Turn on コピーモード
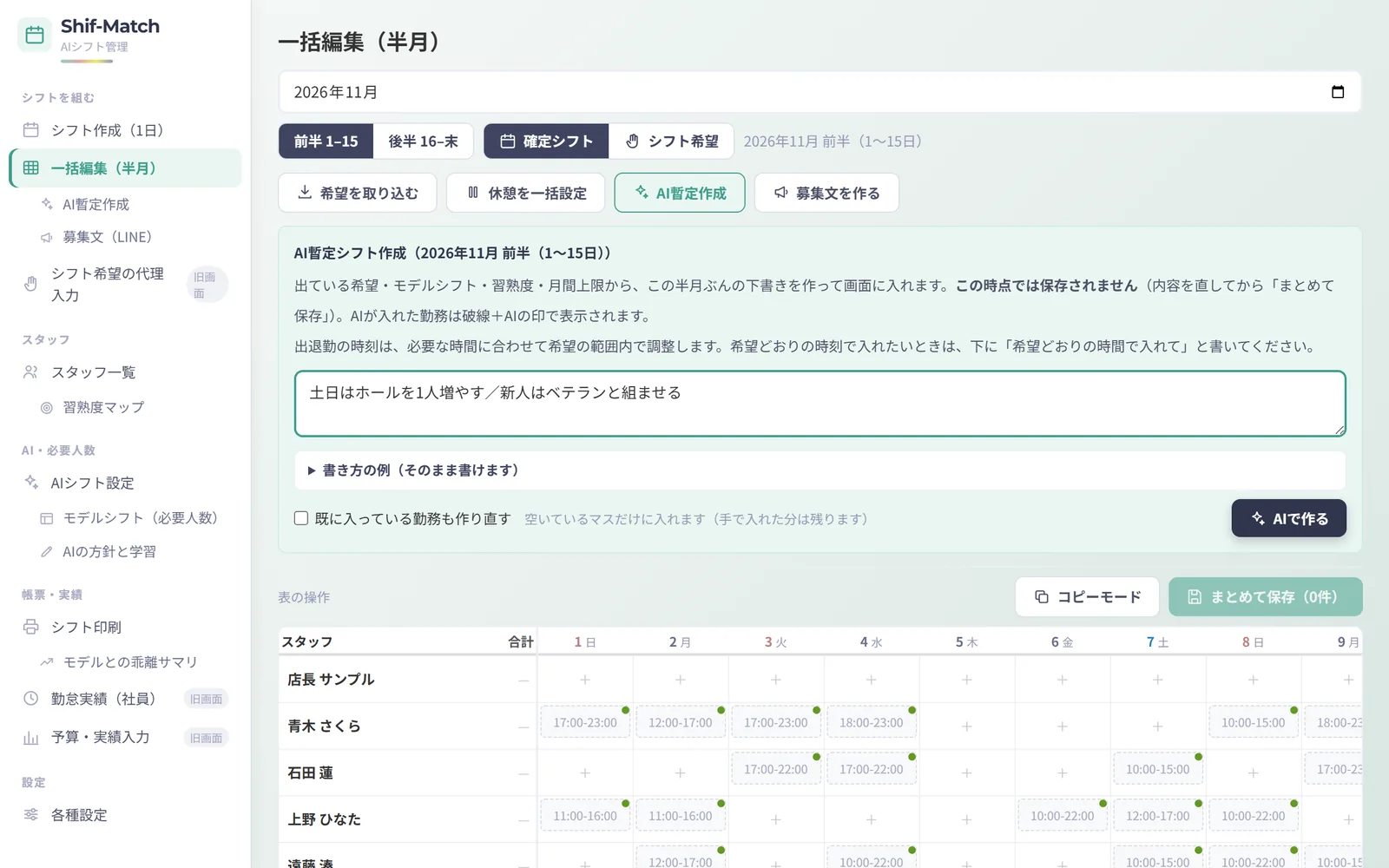This screenshot has width=1389, height=868. pyautogui.click(x=1087, y=597)
